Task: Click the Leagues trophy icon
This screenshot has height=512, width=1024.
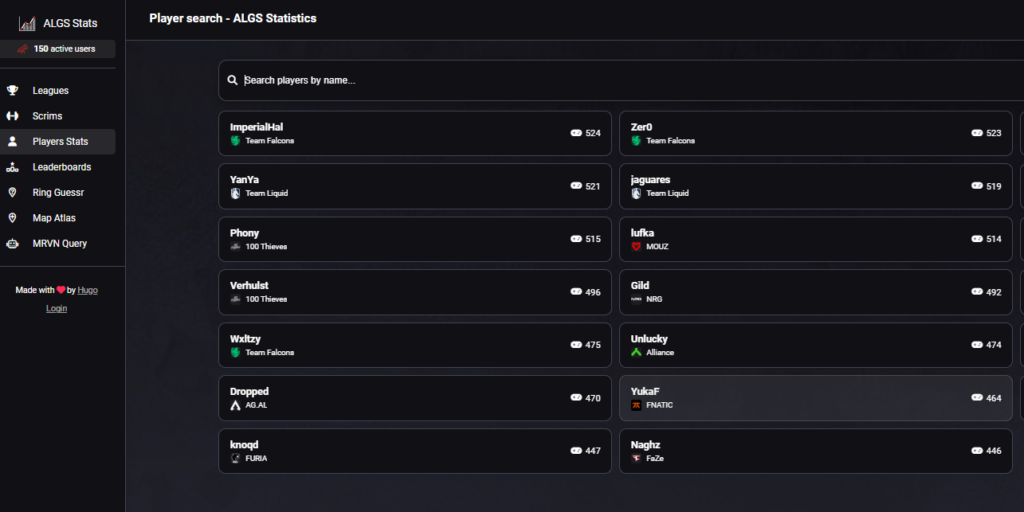Action: pyautogui.click(x=13, y=91)
